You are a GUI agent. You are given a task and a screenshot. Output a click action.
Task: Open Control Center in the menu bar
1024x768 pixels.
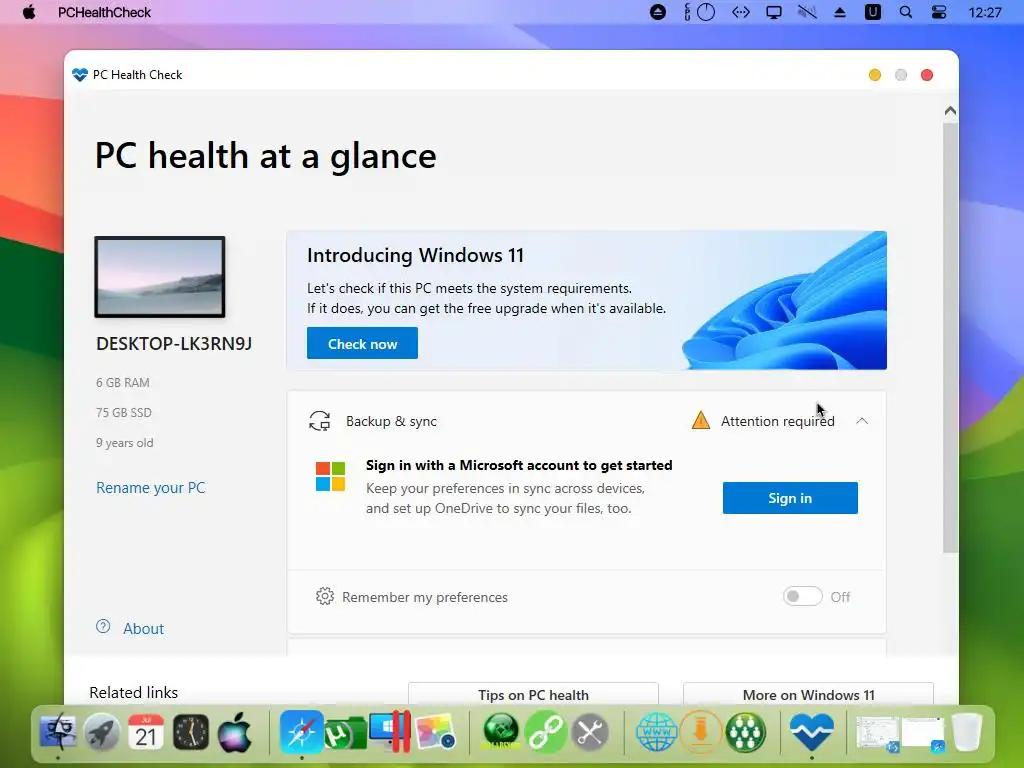pyautogui.click(x=939, y=12)
